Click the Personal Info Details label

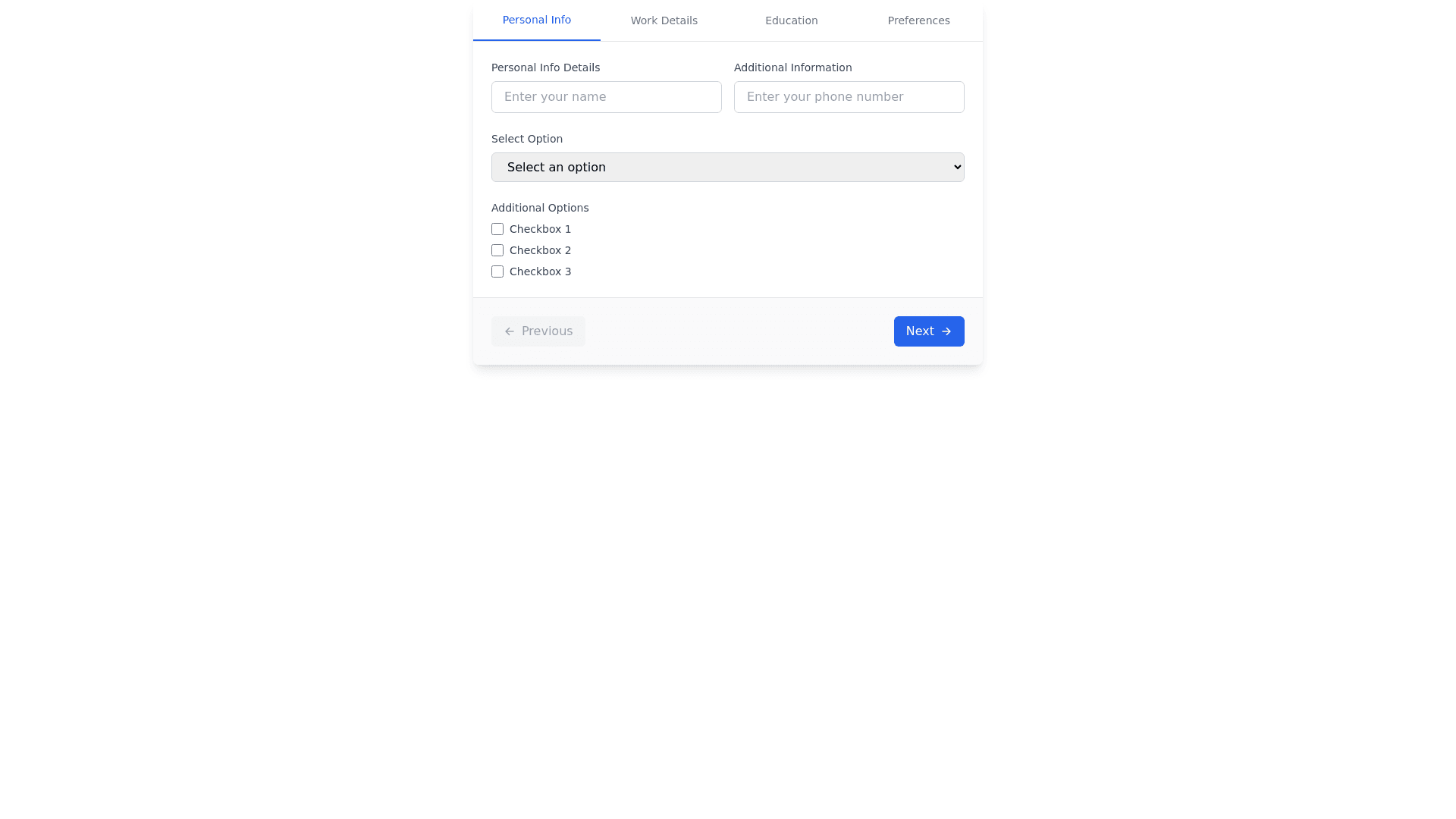[545, 67]
